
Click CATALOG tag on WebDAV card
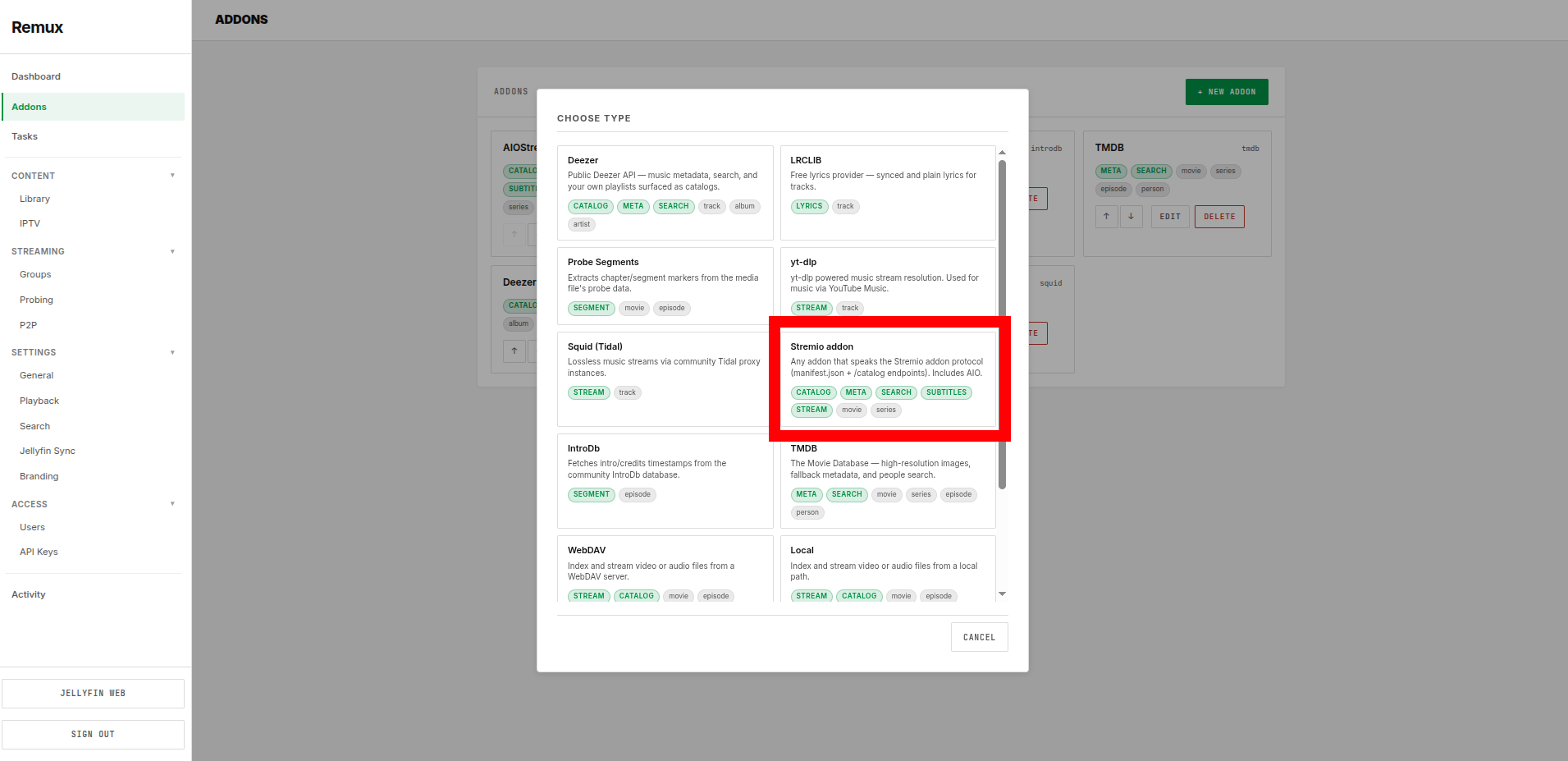pos(637,596)
